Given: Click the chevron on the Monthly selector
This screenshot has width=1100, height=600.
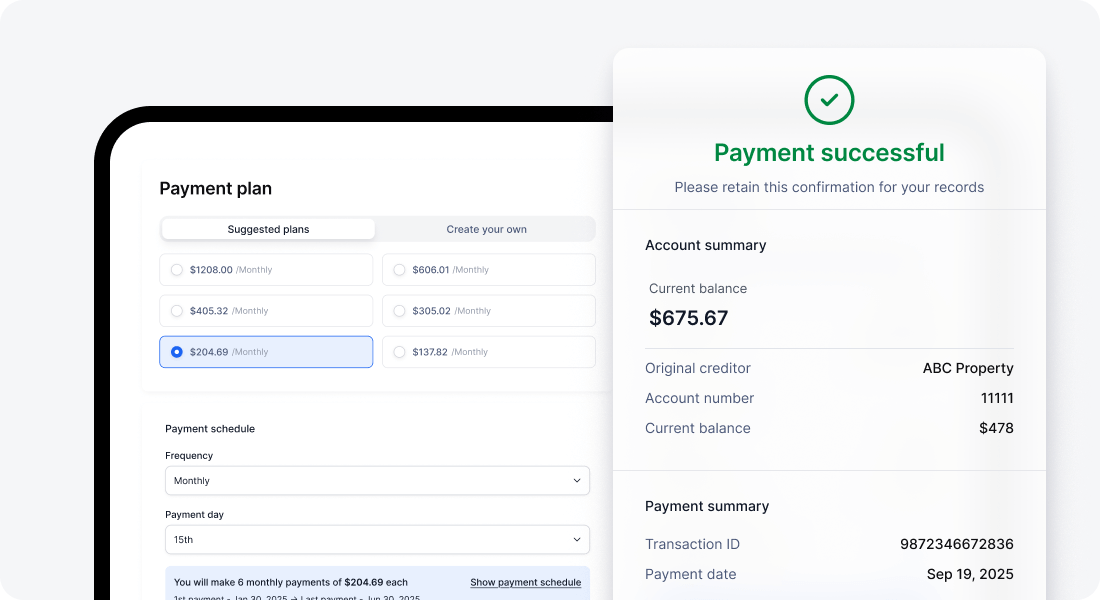Looking at the screenshot, I should [577, 480].
